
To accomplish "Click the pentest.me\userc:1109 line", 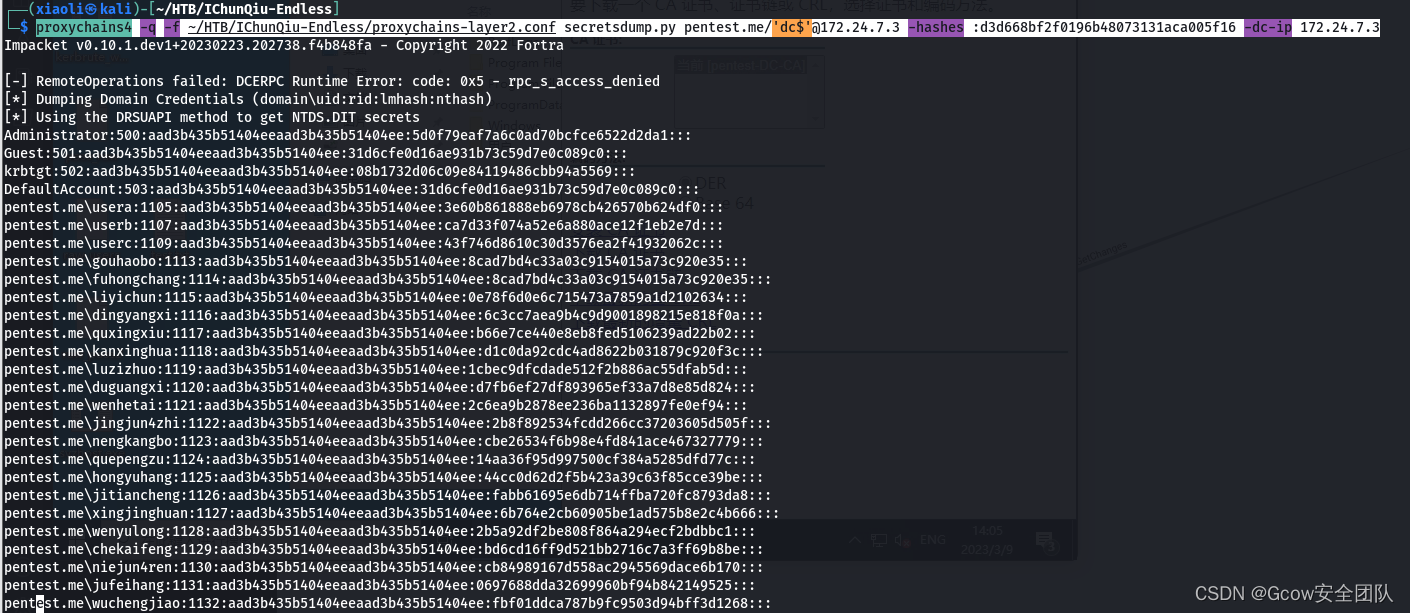I will pos(364,243).
